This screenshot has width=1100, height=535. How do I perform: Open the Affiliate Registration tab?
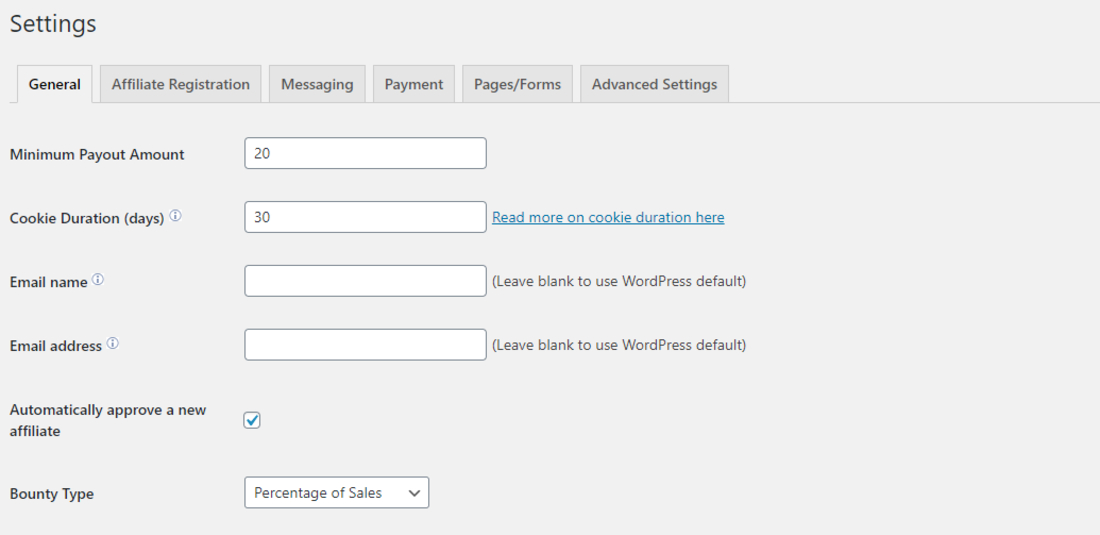pos(181,84)
